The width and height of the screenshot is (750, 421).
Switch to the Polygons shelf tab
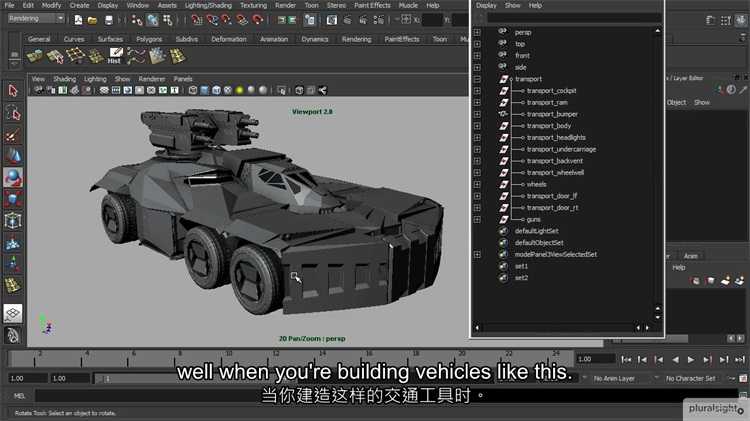(149, 39)
